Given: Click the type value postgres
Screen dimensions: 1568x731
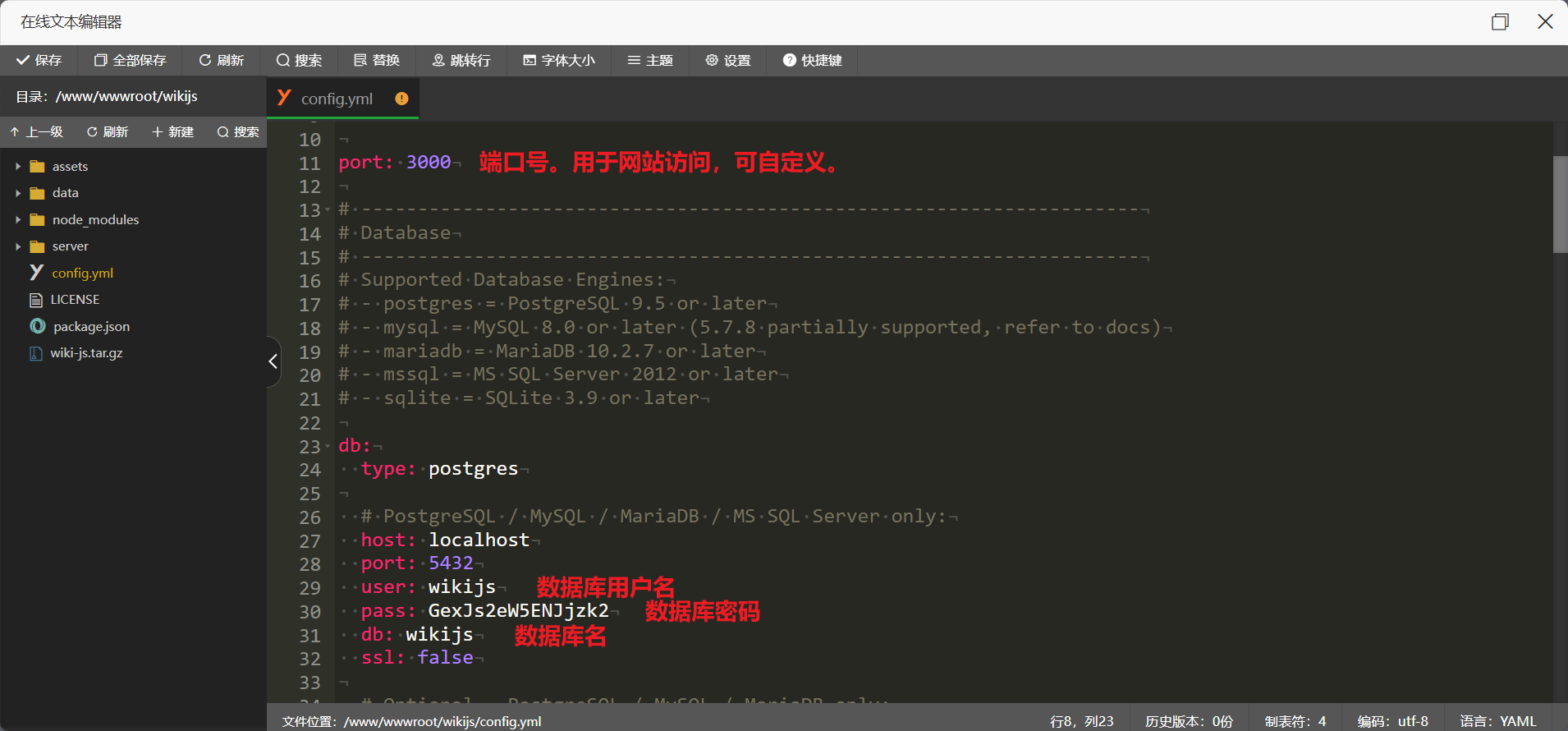Looking at the screenshot, I should [474, 469].
